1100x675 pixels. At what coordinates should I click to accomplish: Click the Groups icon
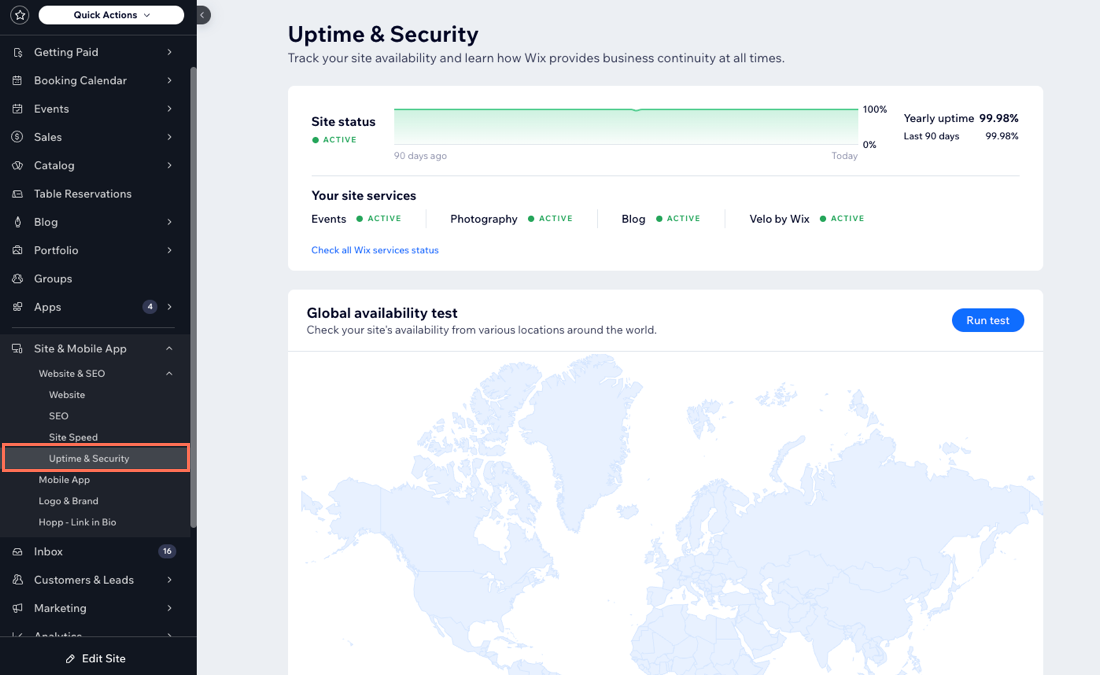point(18,279)
